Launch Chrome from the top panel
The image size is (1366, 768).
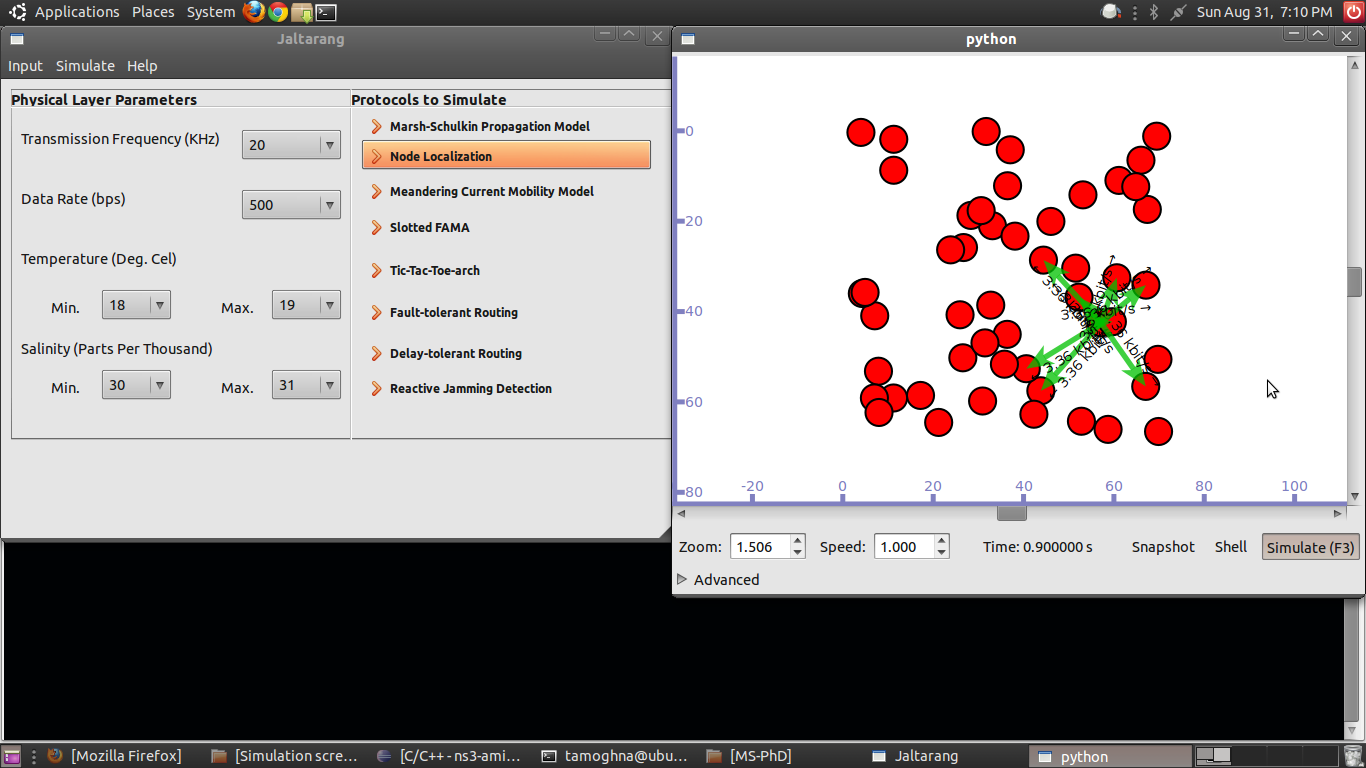278,12
